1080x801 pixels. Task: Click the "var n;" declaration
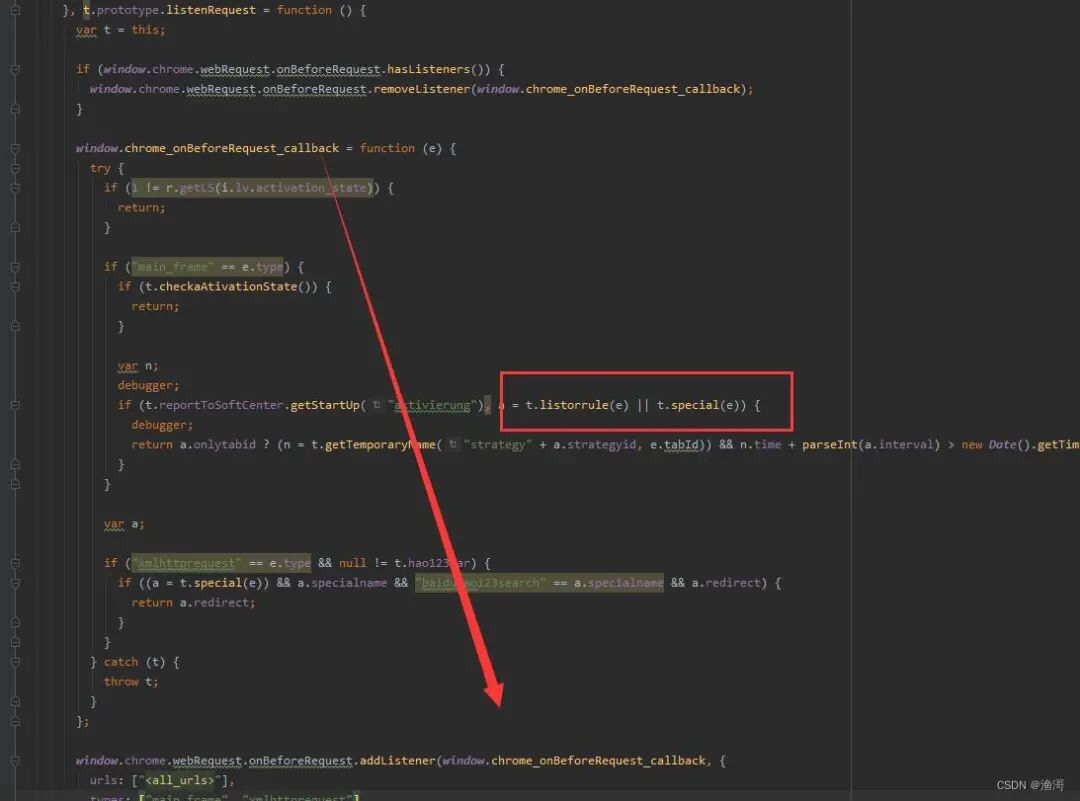138,366
